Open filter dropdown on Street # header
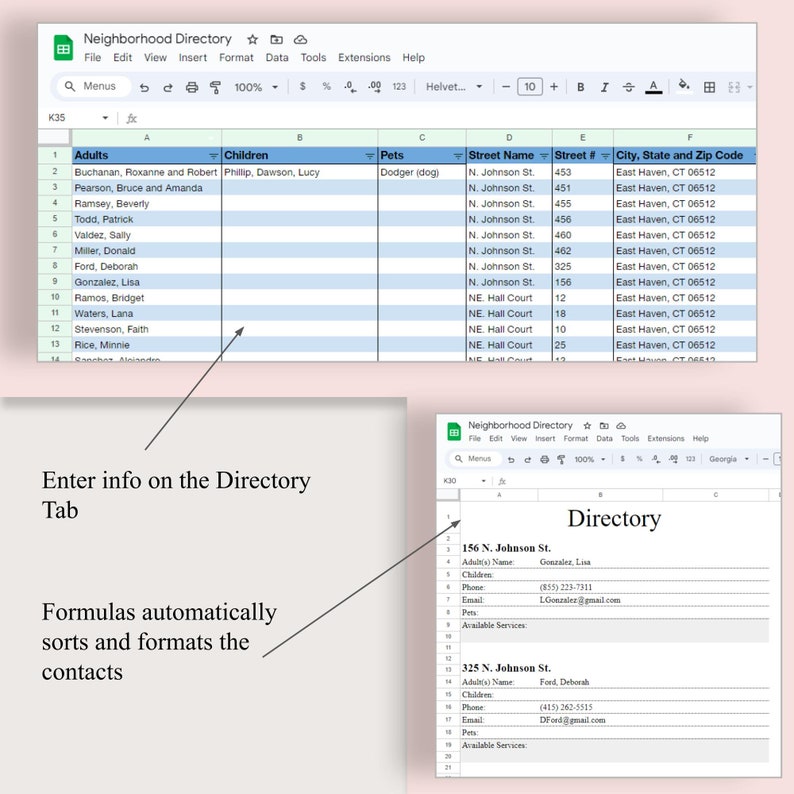794x794 pixels. [x=605, y=156]
